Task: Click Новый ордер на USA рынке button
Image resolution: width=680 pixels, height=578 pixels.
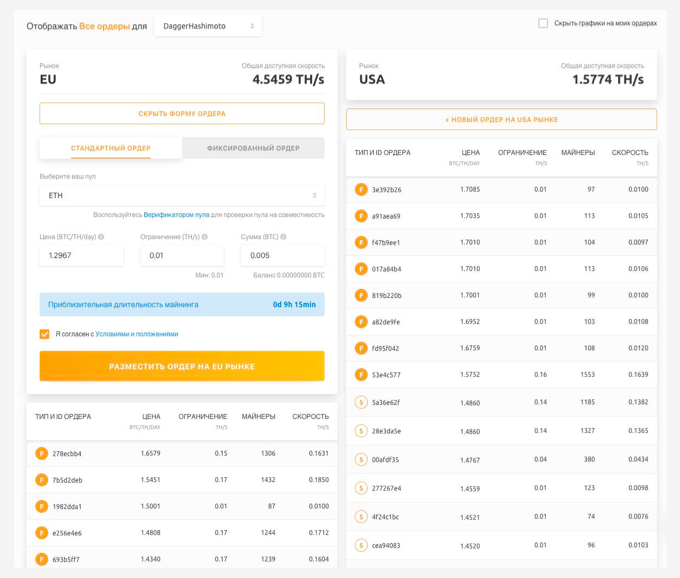Action: pos(501,119)
